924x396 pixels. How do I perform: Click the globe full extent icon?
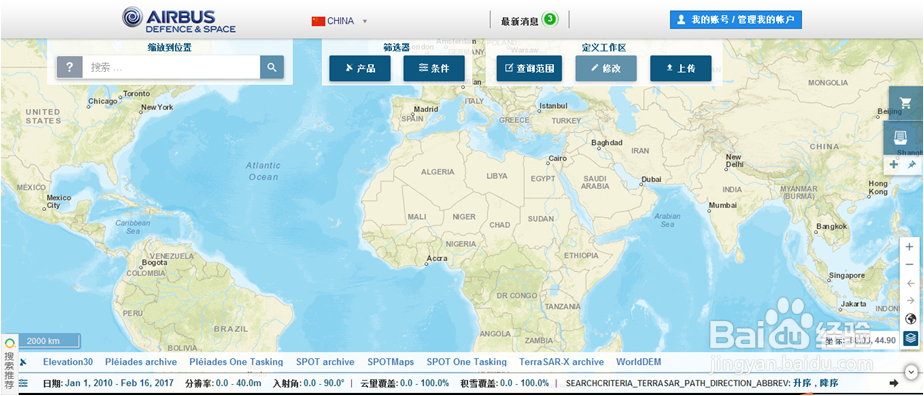pyautogui.click(x=910, y=319)
